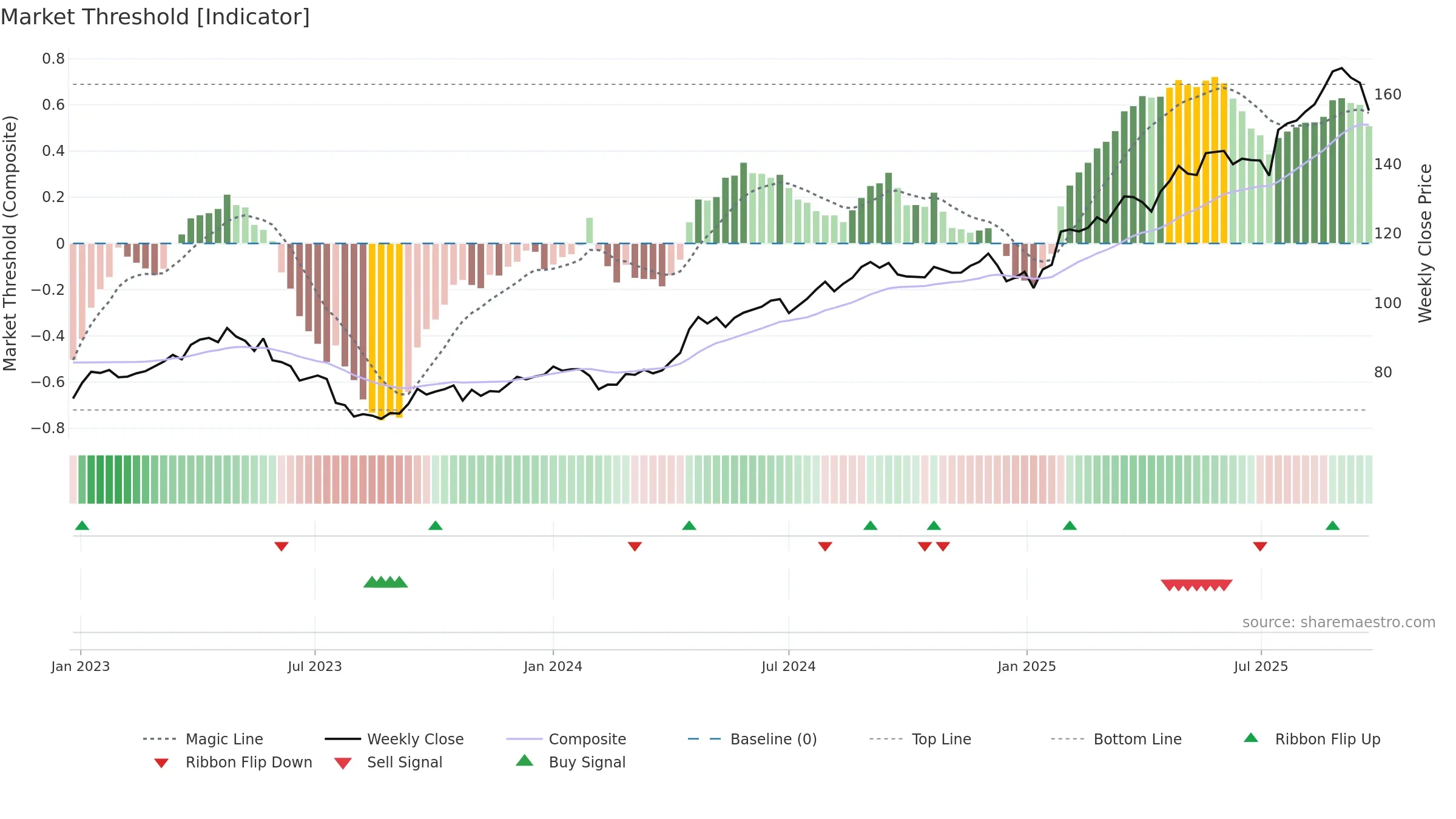1456x819 pixels.
Task: Click the 0.2 left axis tick label
Action: pos(53,197)
